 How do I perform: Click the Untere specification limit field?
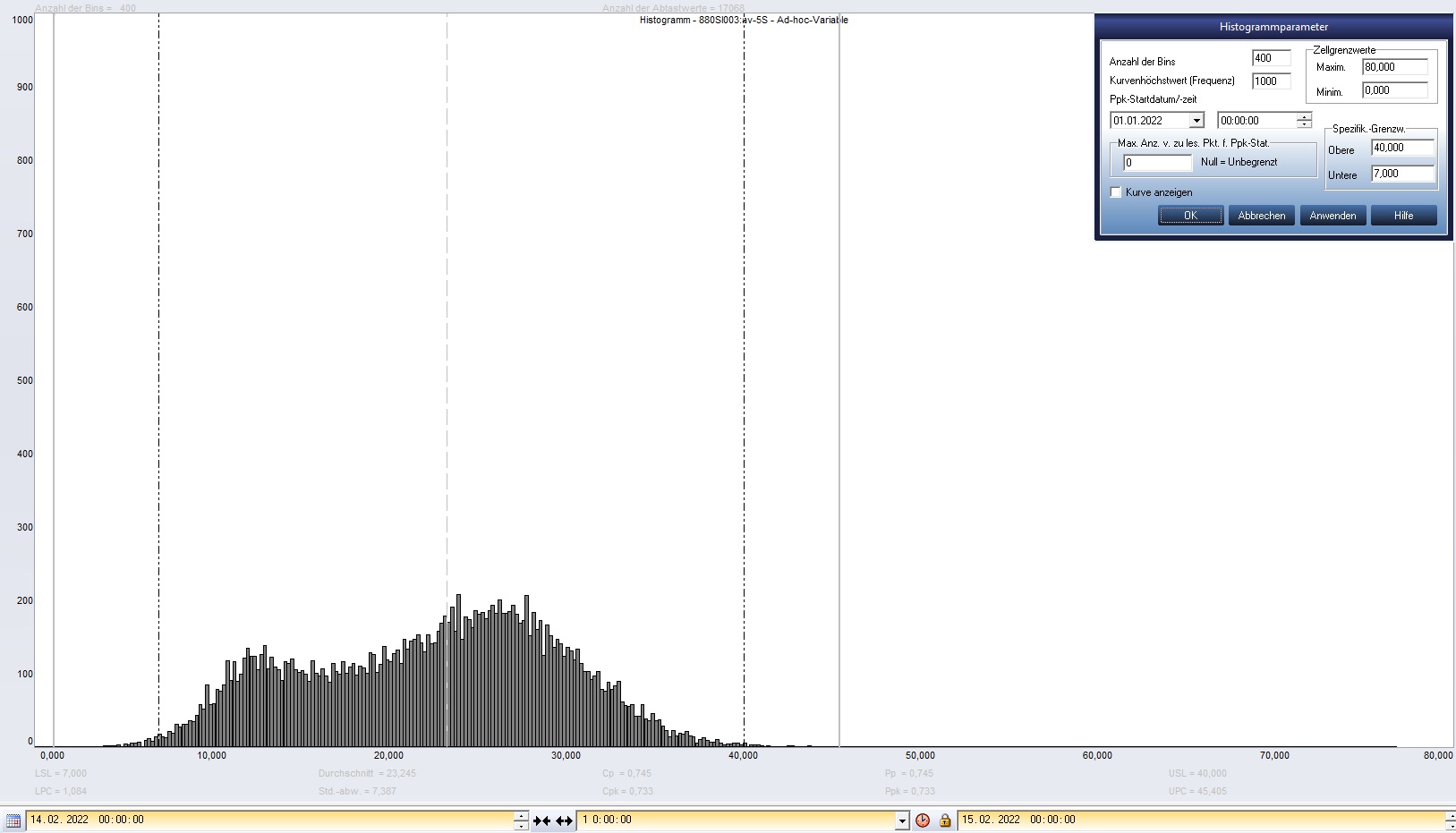[1402, 174]
